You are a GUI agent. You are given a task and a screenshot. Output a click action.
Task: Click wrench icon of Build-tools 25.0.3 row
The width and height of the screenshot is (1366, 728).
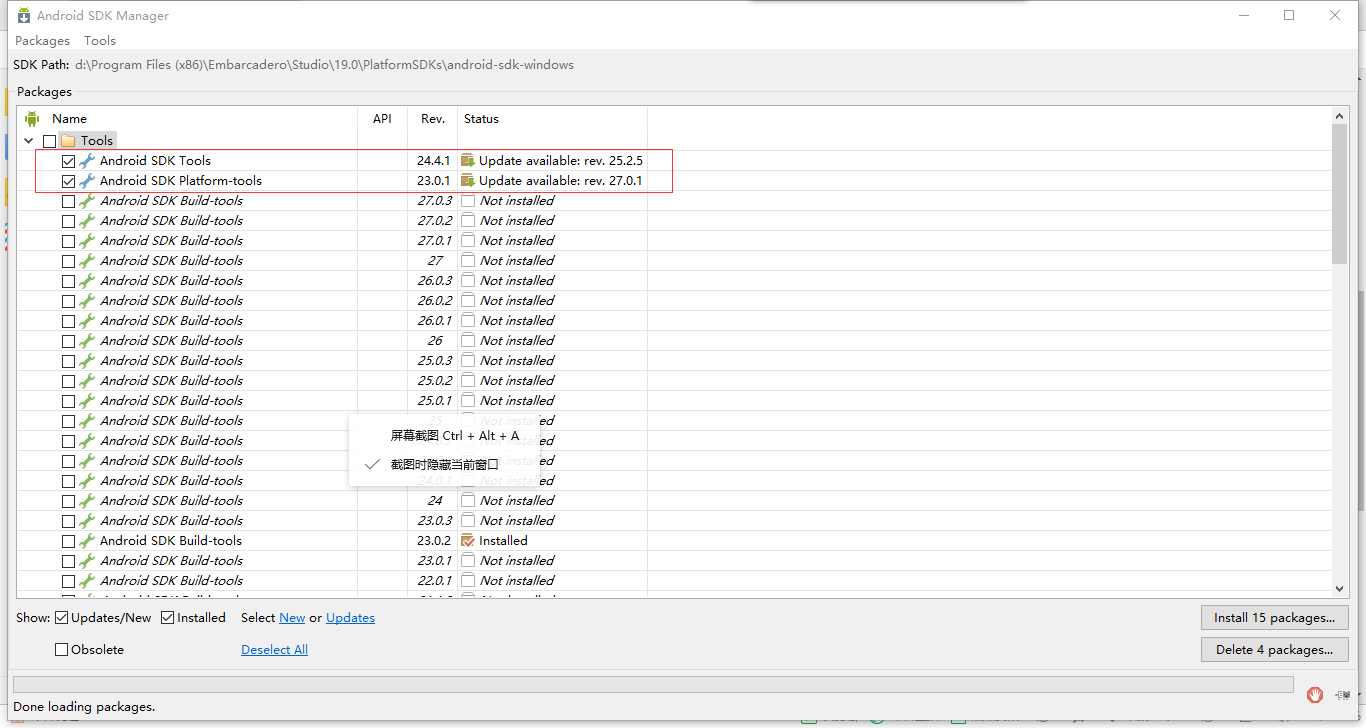click(87, 361)
